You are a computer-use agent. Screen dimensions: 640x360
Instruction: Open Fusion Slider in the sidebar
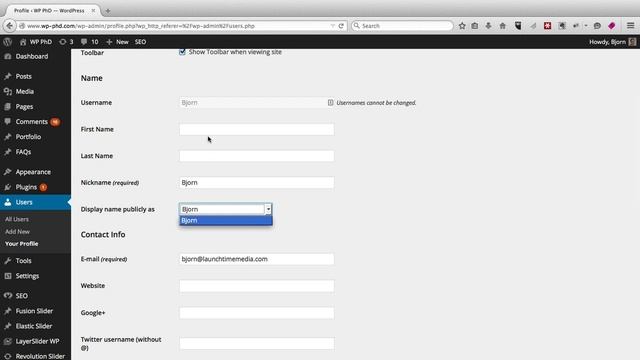coord(35,311)
